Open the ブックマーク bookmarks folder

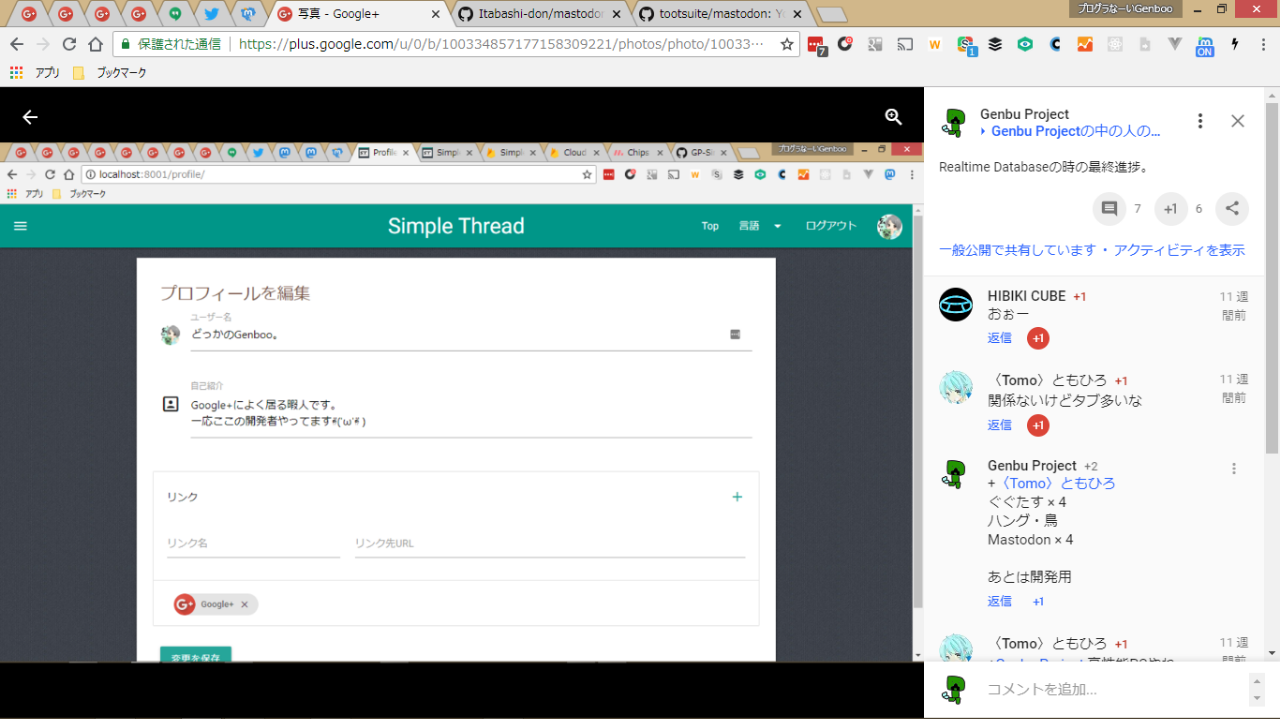(x=110, y=73)
